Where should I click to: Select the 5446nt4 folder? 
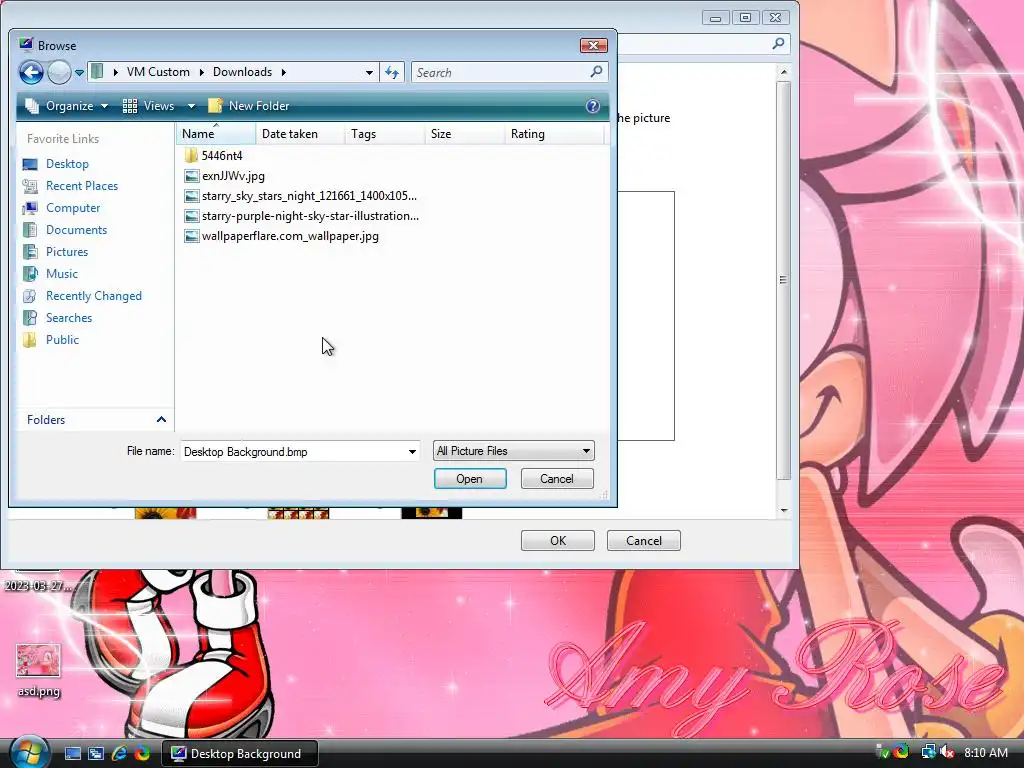[214, 155]
